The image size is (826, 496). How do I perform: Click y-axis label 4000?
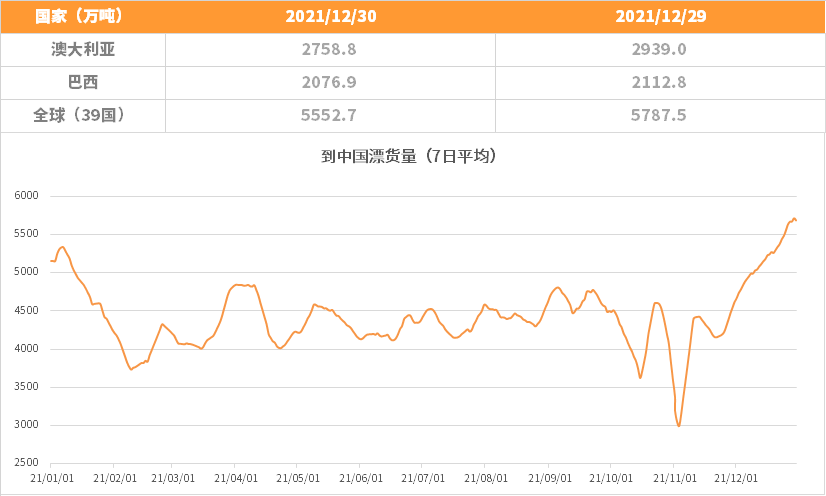(x=26, y=349)
